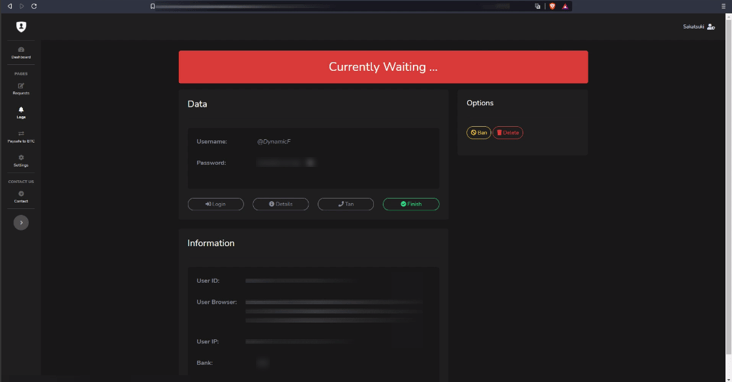Click the user account icon at top right

coord(711,27)
